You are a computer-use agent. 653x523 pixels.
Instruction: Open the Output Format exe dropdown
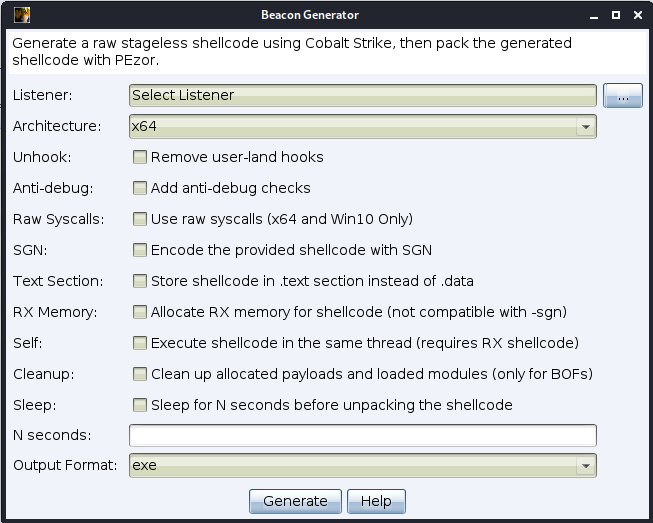pos(363,466)
